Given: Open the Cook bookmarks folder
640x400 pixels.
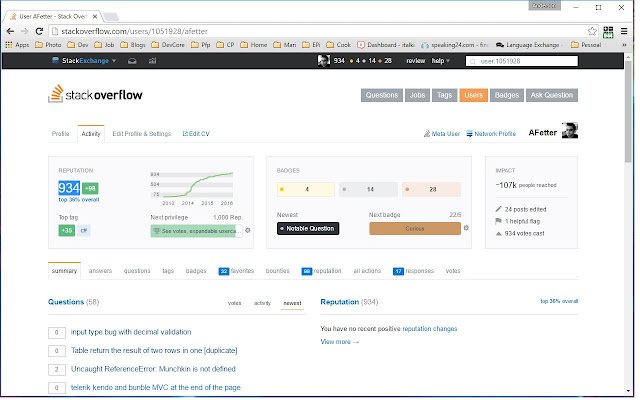Looking at the screenshot, I should point(339,45).
